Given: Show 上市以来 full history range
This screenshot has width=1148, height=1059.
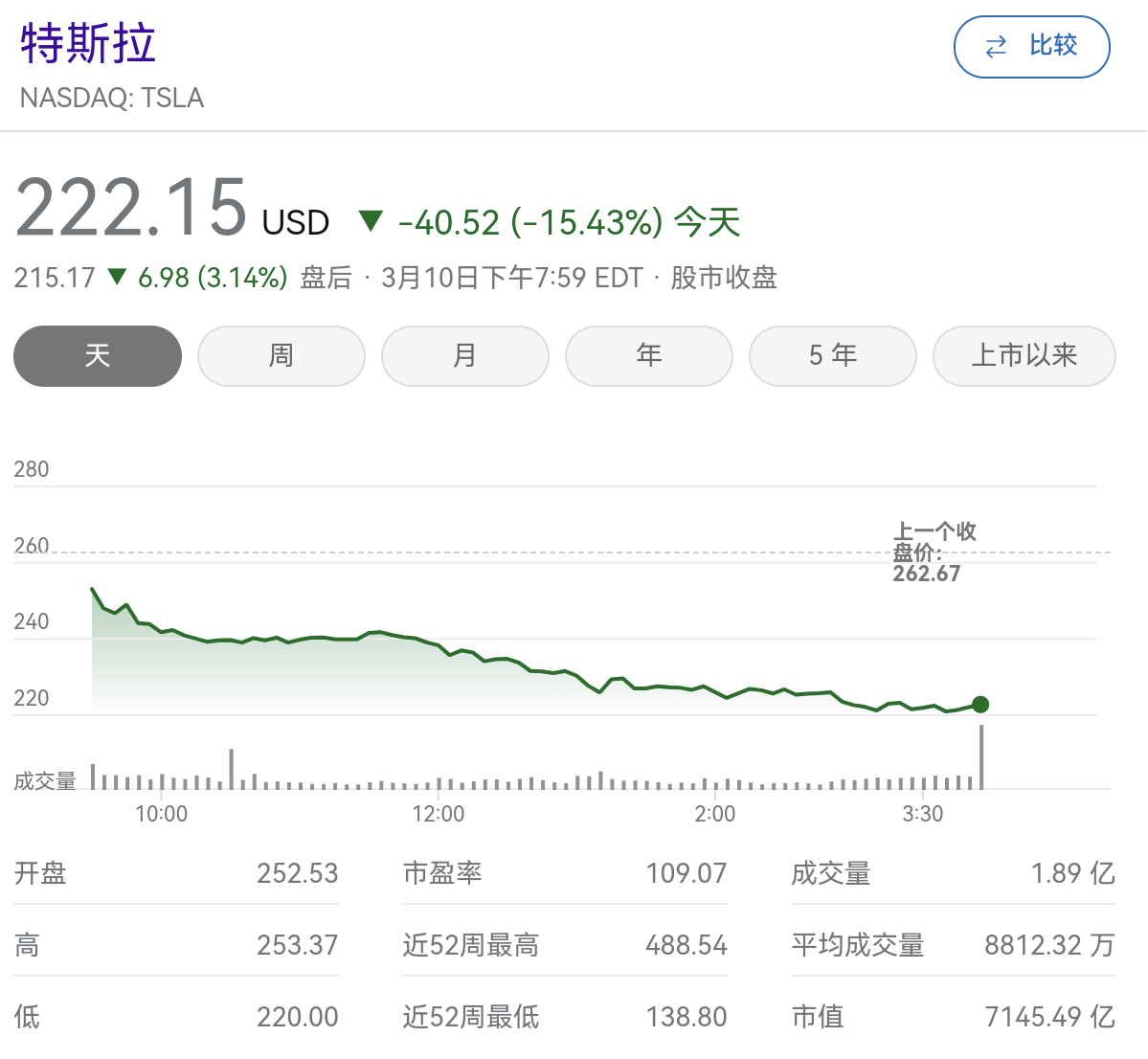Looking at the screenshot, I should tap(1024, 356).
